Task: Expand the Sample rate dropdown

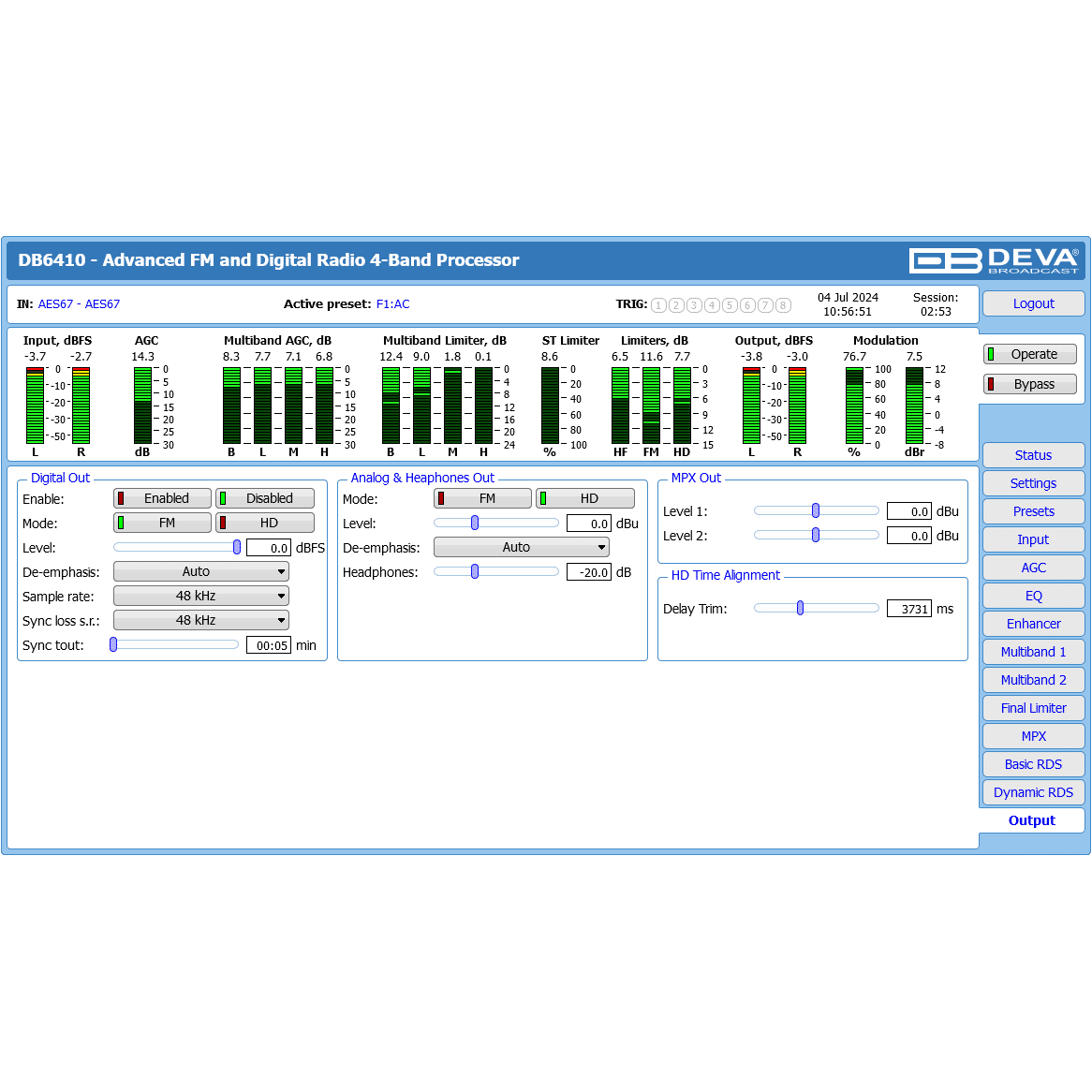Action: coord(201,596)
